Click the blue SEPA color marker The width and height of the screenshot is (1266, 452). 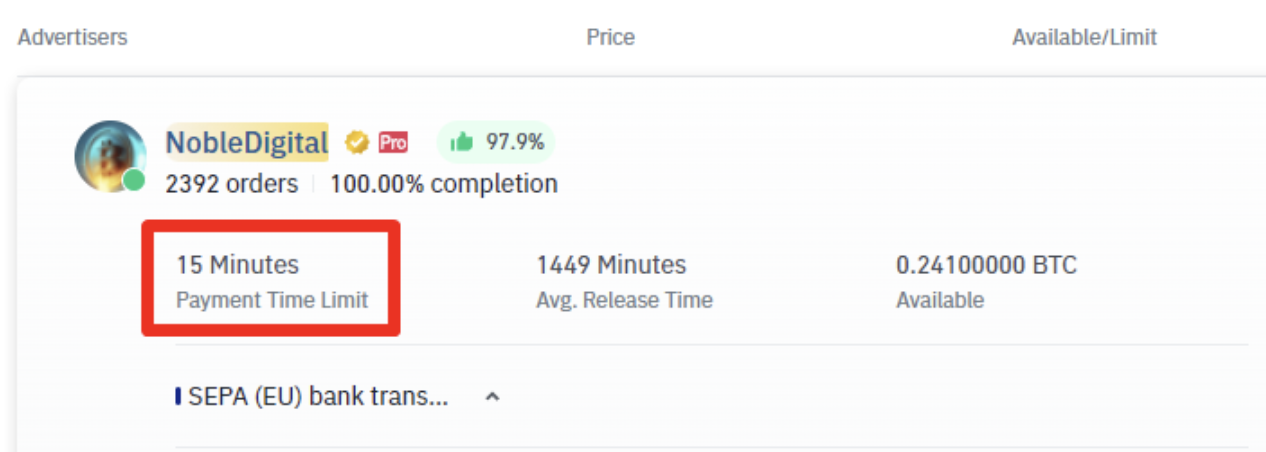click(x=177, y=397)
